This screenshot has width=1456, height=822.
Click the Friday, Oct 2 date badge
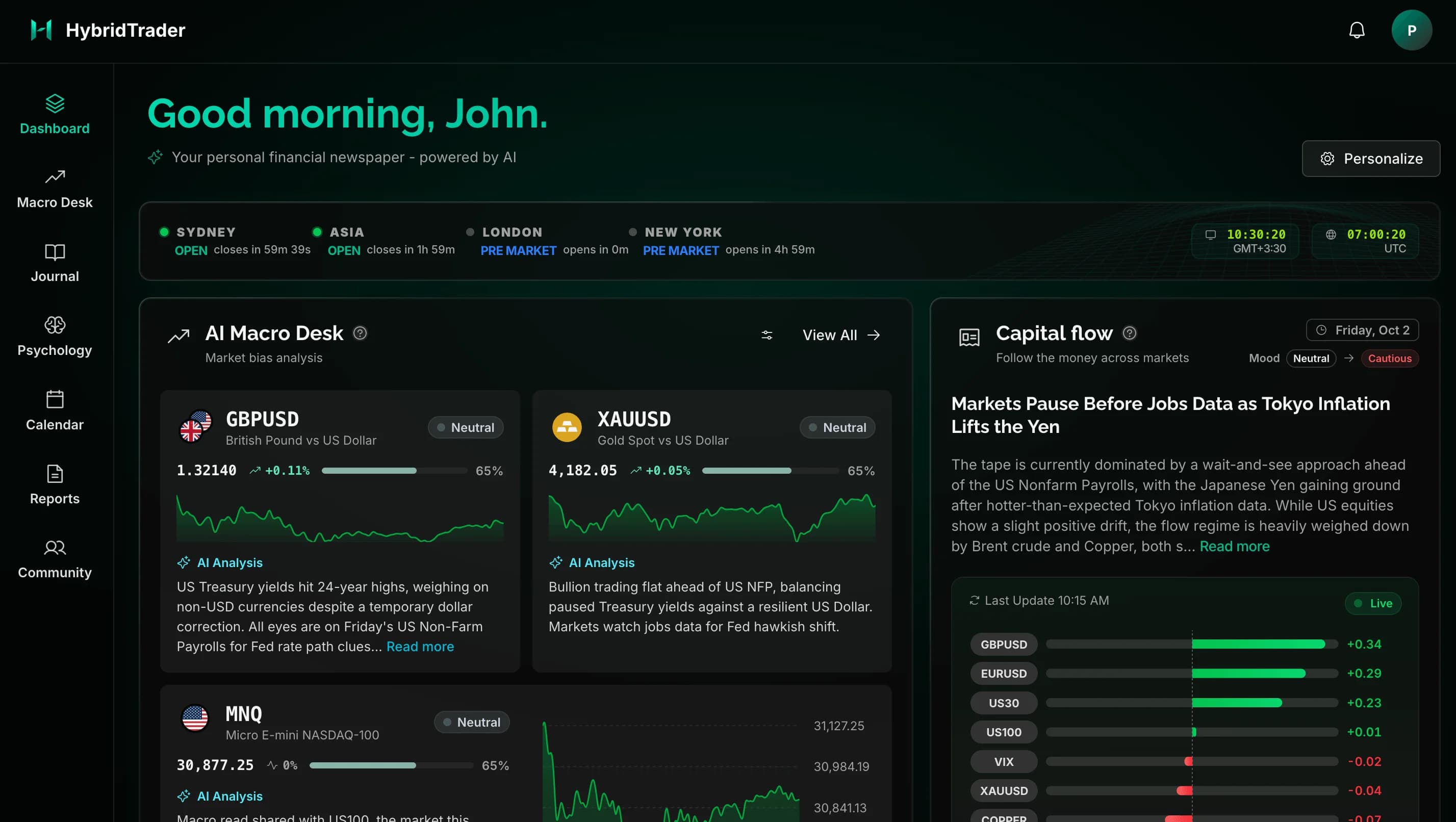(x=1362, y=330)
